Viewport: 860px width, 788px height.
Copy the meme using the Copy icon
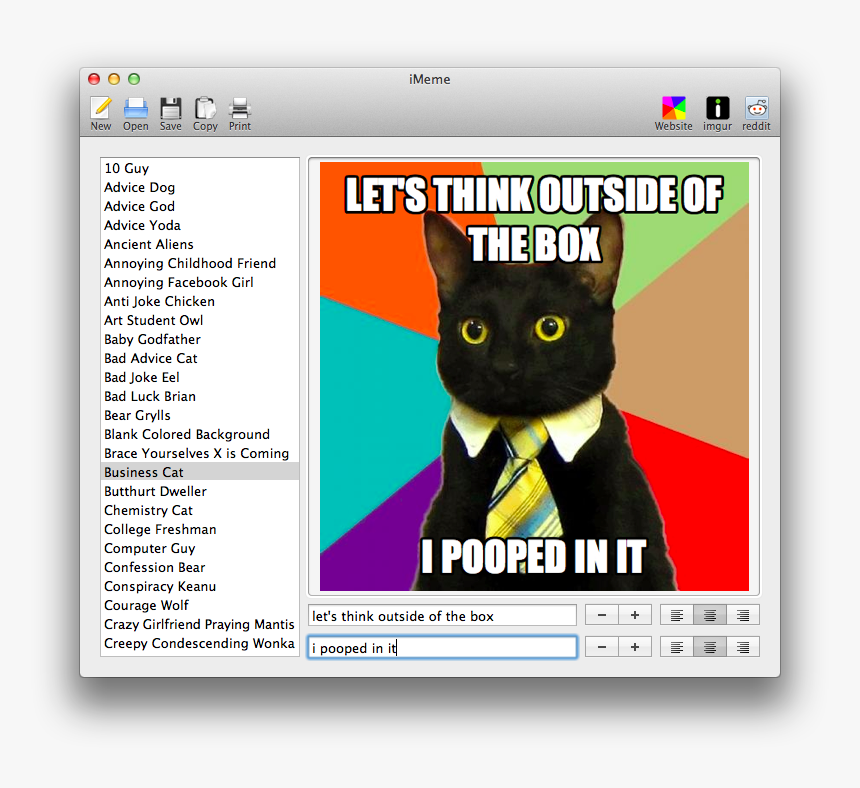205,109
